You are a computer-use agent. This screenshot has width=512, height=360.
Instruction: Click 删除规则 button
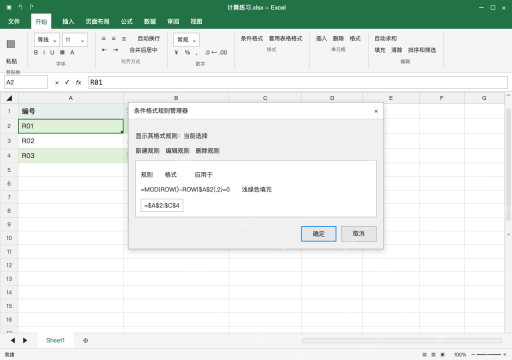[207, 151]
